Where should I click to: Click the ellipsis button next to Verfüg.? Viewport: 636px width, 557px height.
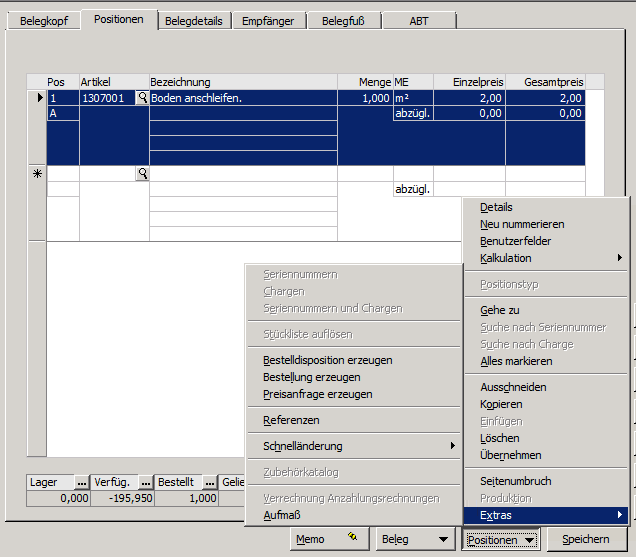pos(145,482)
